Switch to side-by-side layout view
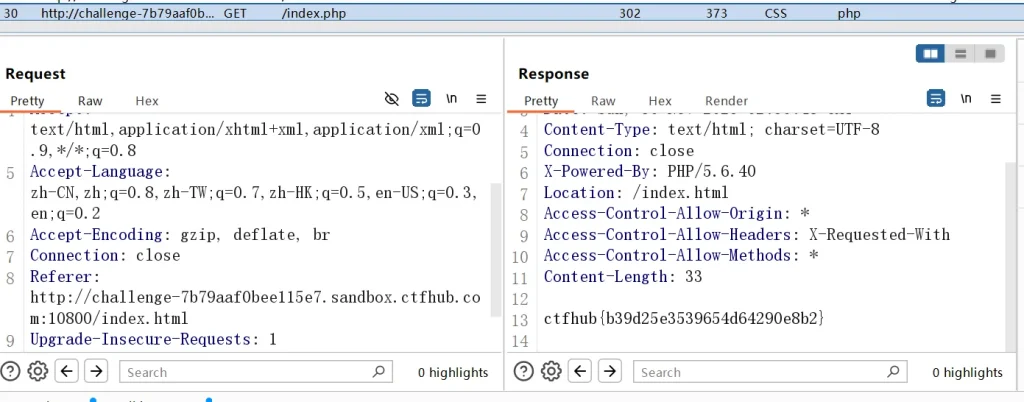1024x402 pixels. tap(931, 54)
